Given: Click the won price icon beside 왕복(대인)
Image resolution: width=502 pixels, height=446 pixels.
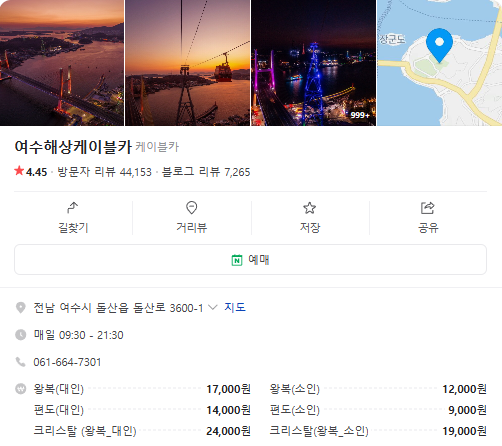Looking at the screenshot, I should click(21, 389).
